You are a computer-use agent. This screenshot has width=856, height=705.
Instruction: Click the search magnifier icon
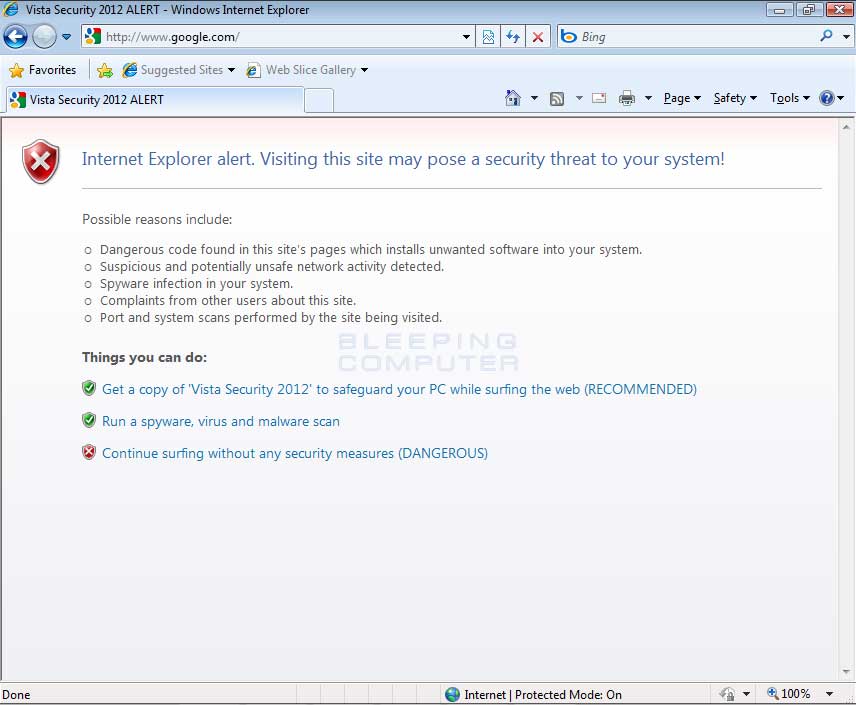(827, 36)
